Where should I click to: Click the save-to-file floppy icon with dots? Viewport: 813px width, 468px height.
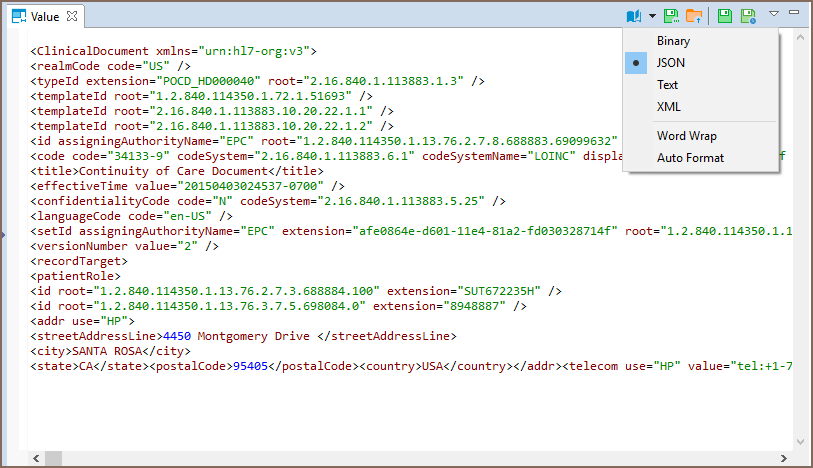pos(672,16)
